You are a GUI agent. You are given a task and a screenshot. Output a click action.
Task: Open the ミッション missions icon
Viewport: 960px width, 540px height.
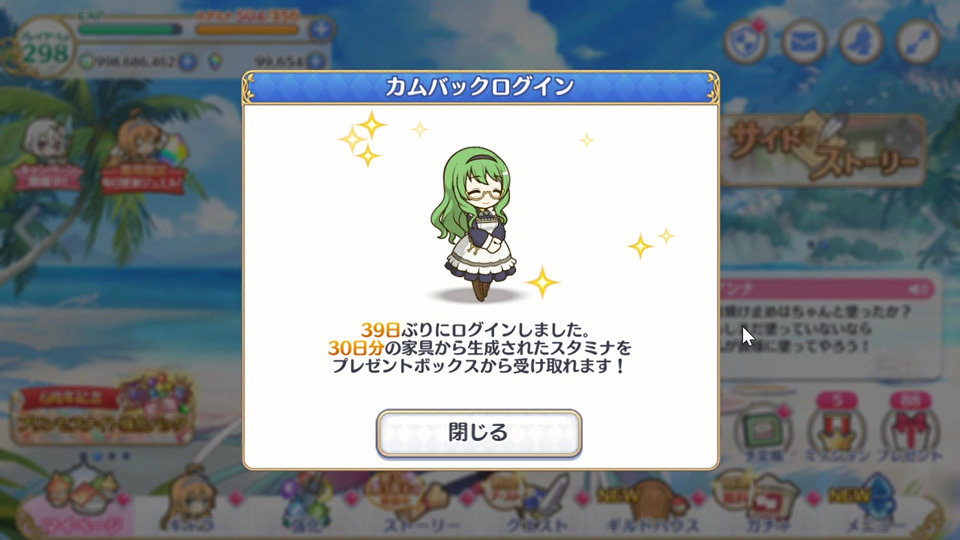[837, 429]
